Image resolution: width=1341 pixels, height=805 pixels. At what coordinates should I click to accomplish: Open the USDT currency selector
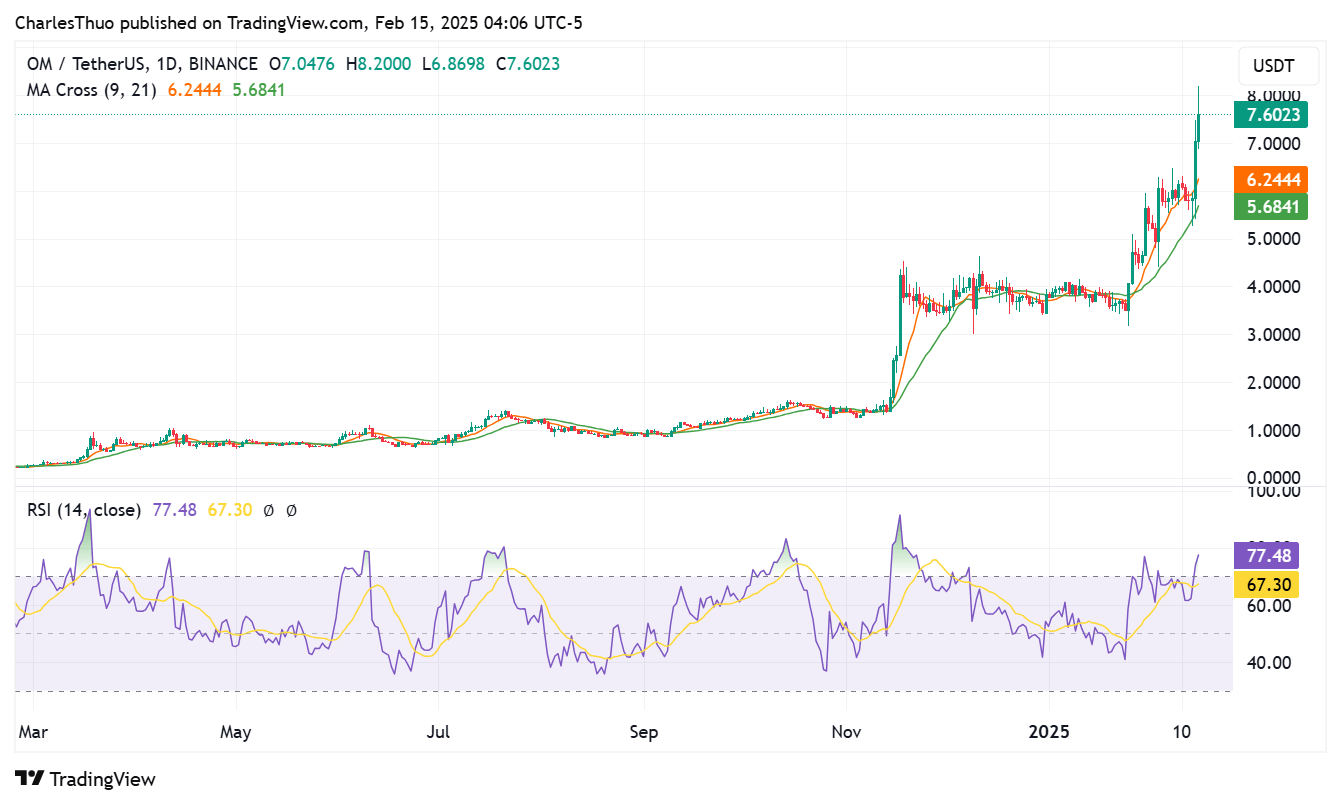pyautogui.click(x=1272, y=67)
